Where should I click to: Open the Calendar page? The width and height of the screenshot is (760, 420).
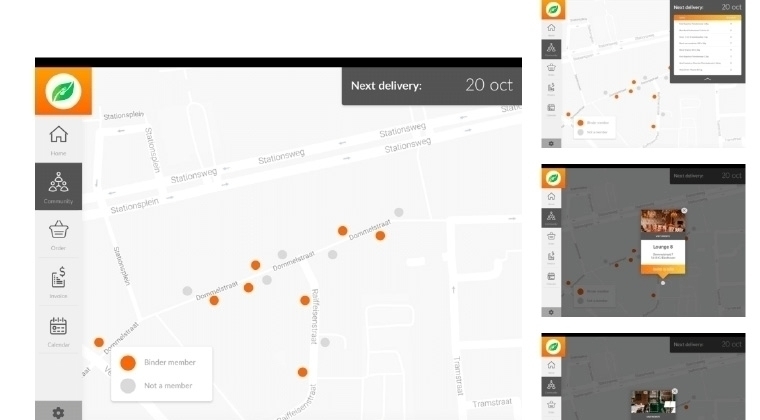tap(59, 329)
